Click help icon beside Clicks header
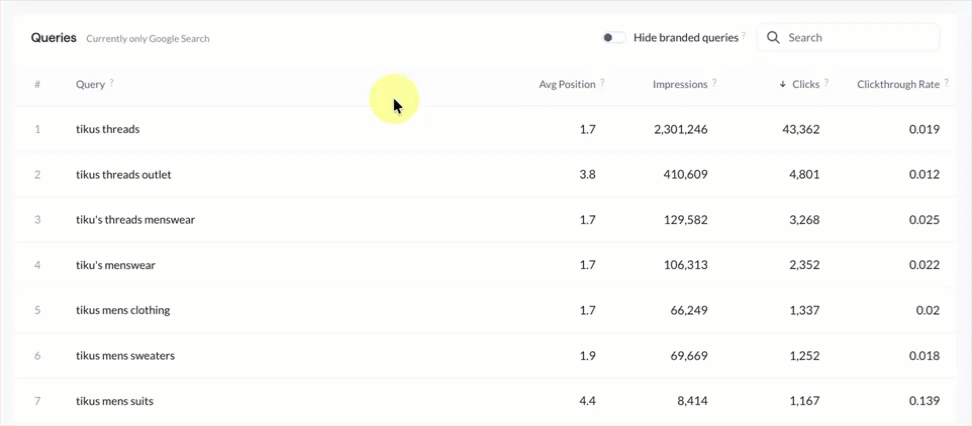 pos(827,82)
